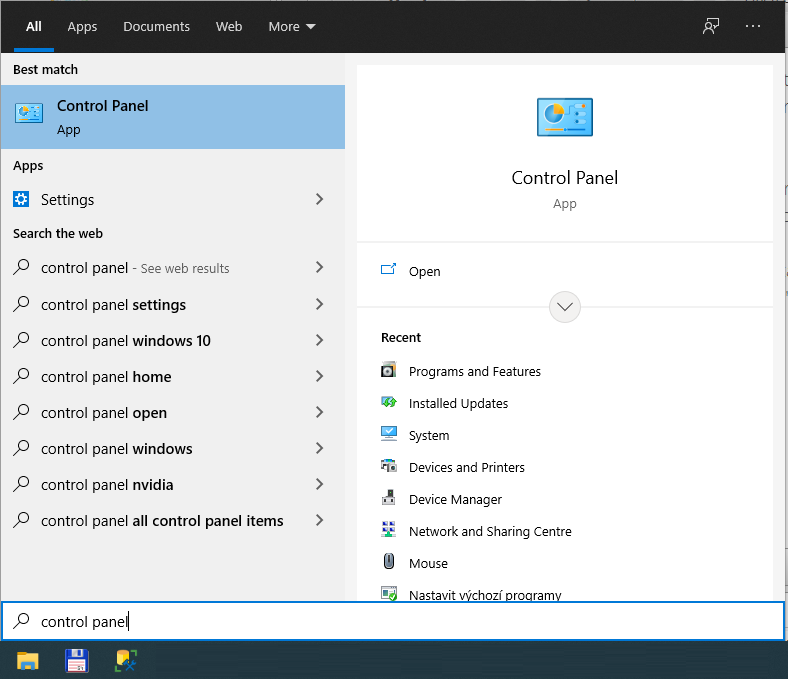Click the Control Panel title in preview pane
This screenshot has width=788, height=679.
(565, 178)
